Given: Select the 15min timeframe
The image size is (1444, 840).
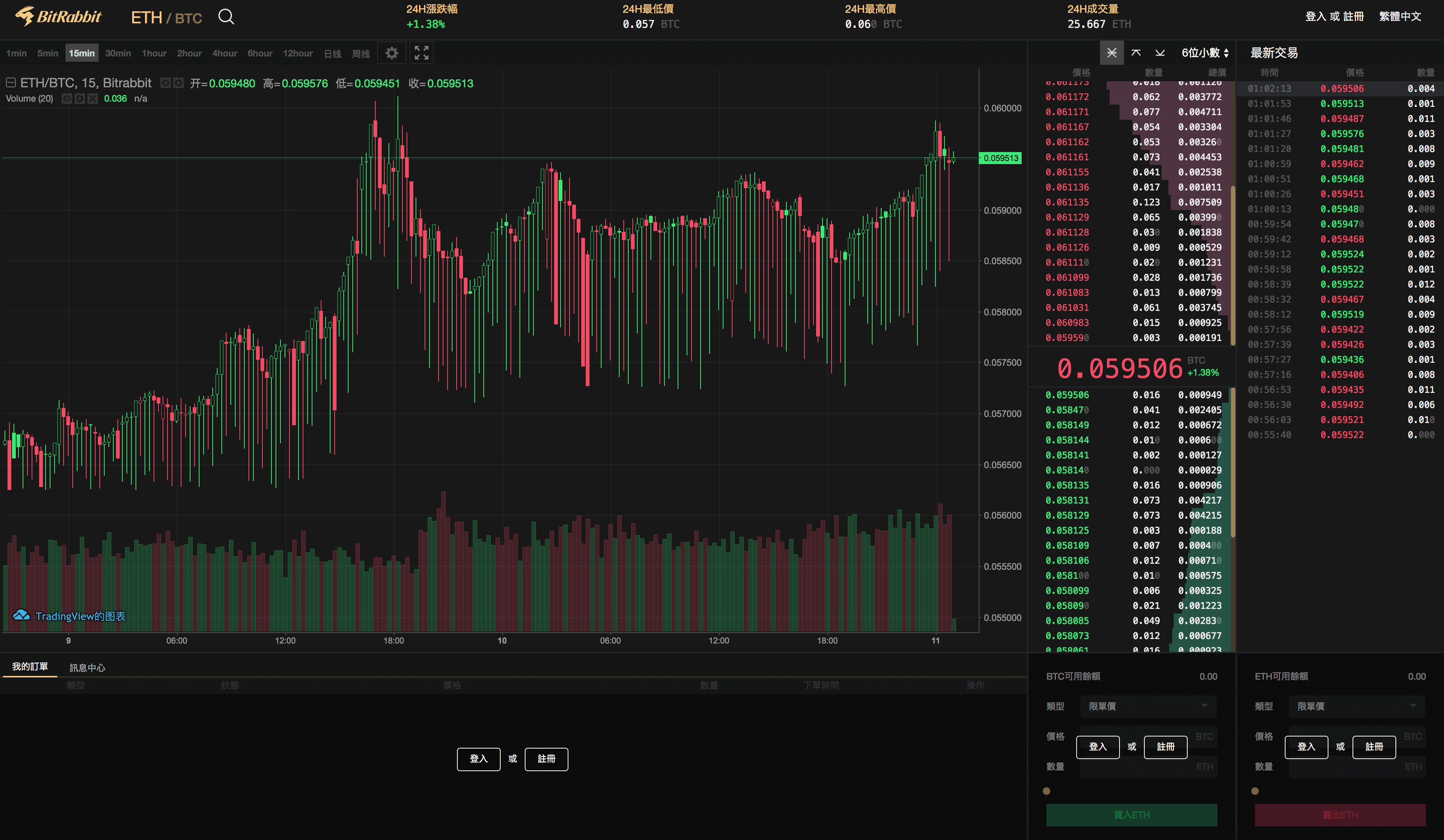Looking at the screenshot, I should (x=82, y=53).
